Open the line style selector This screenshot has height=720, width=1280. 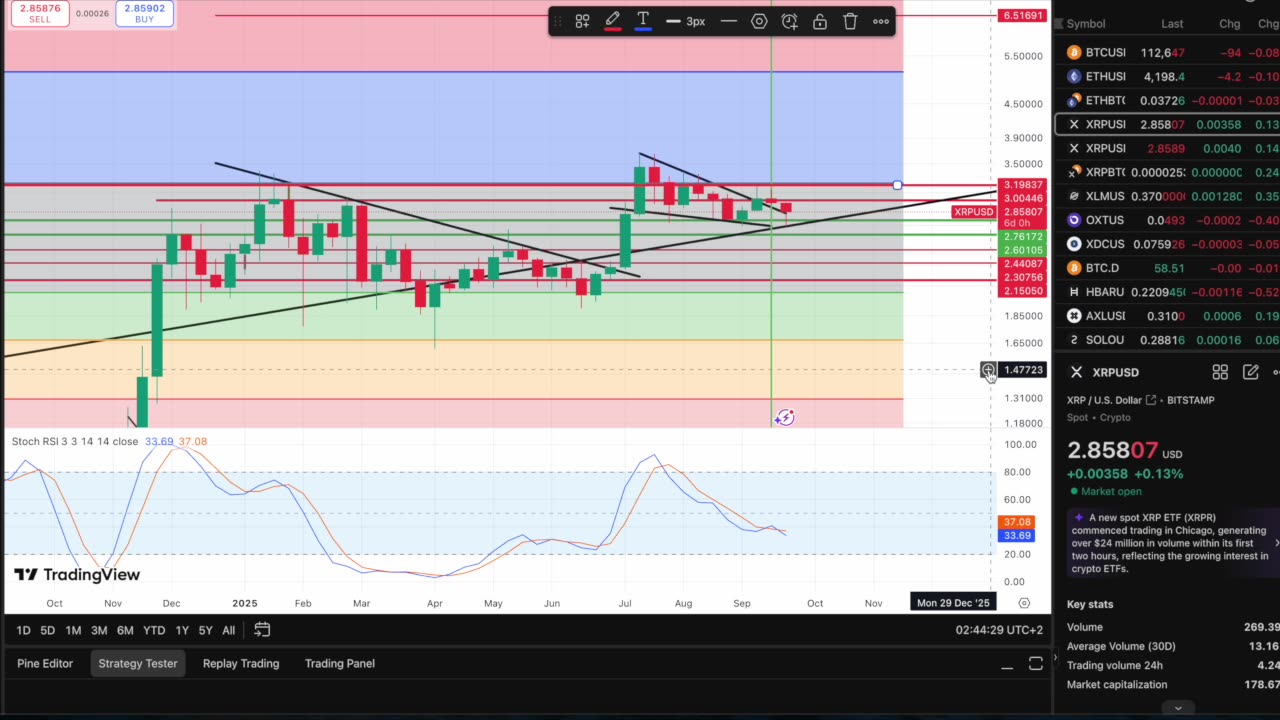(729, 21)
